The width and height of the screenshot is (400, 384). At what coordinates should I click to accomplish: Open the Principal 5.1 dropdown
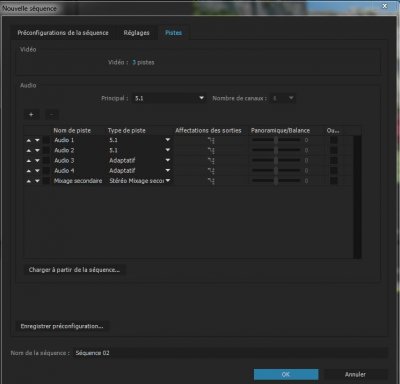168,98
